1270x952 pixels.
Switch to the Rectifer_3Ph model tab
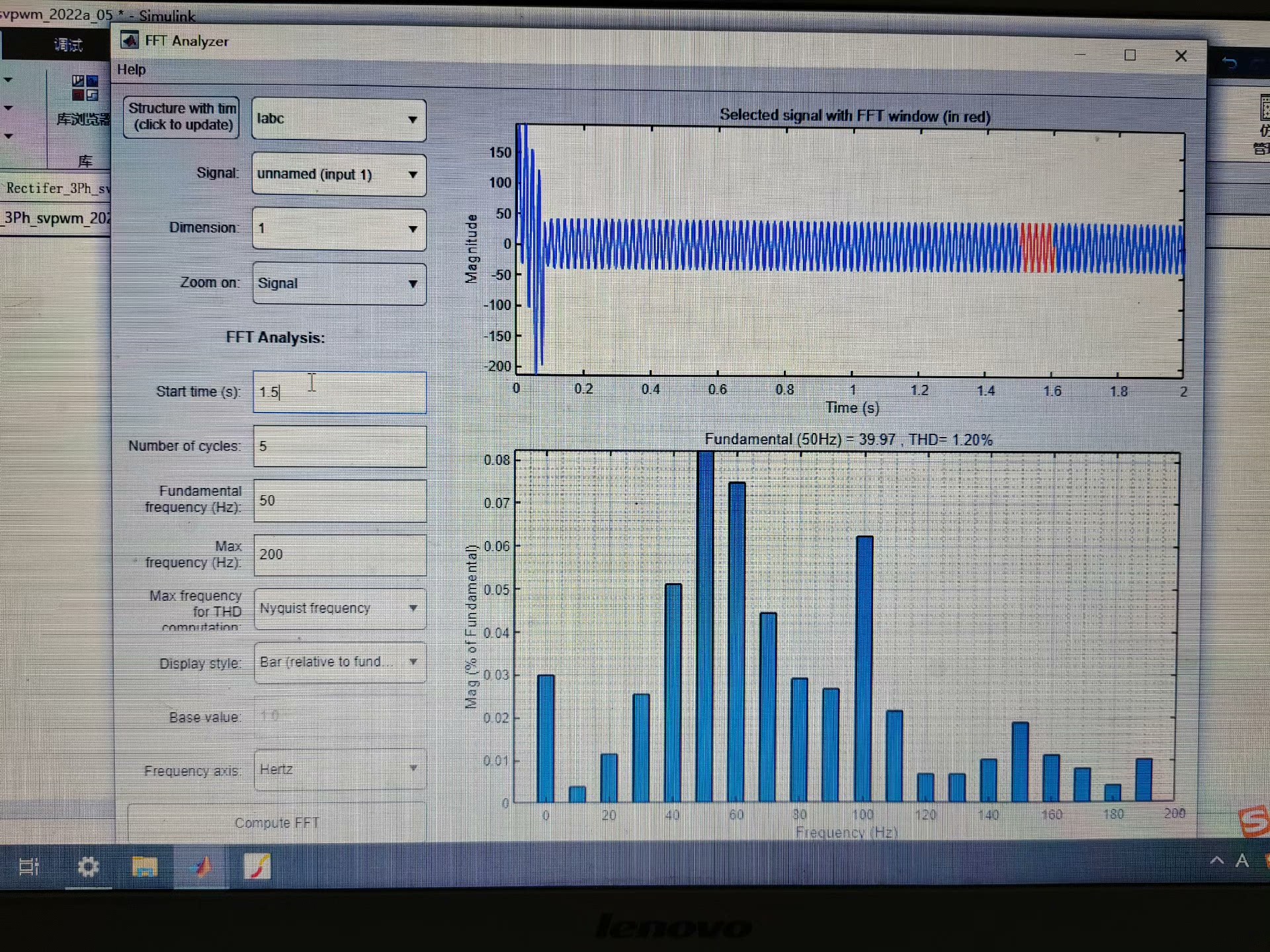(56, 188)
